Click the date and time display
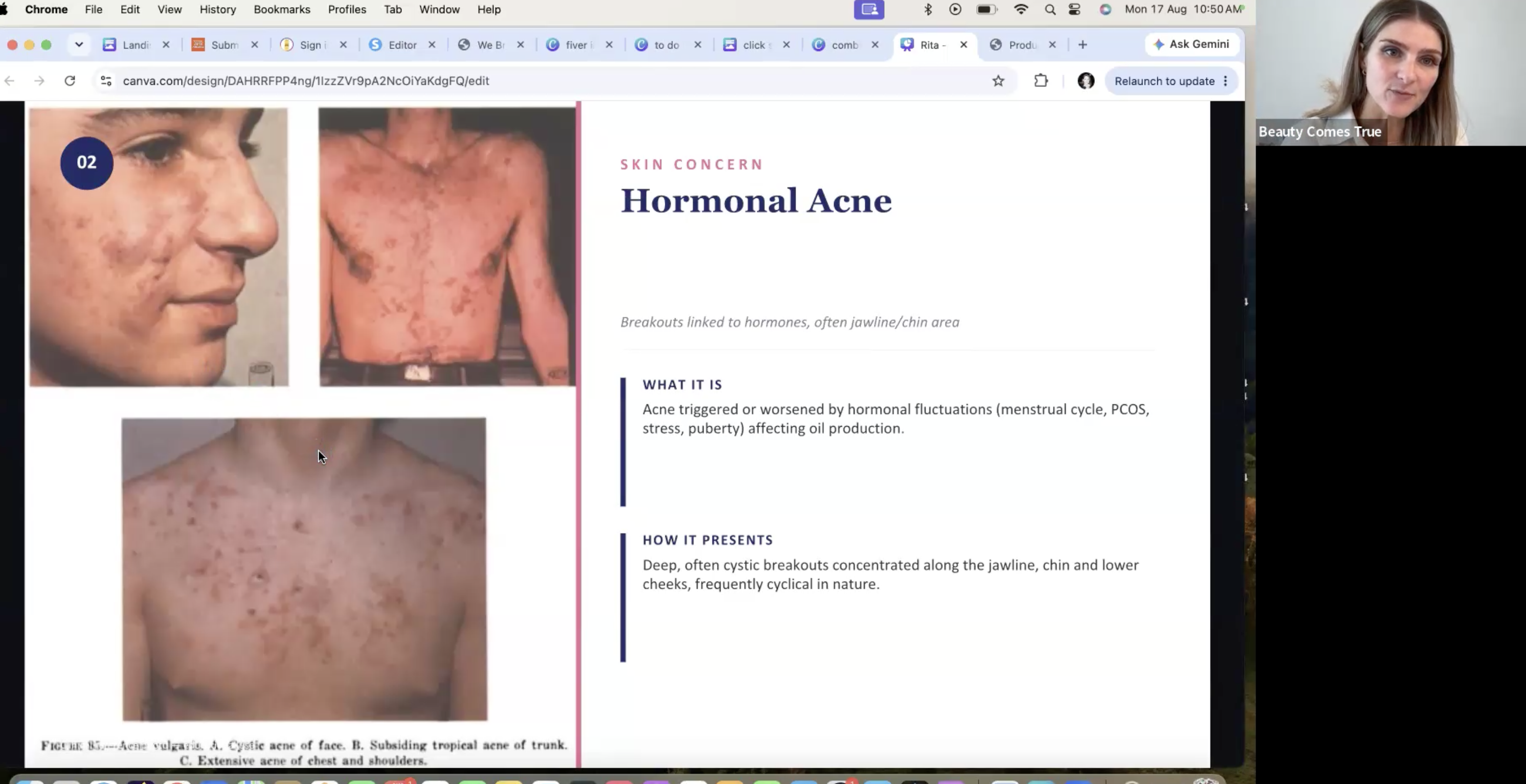The image size is (1526, 784). click(x=1182, y=10)
